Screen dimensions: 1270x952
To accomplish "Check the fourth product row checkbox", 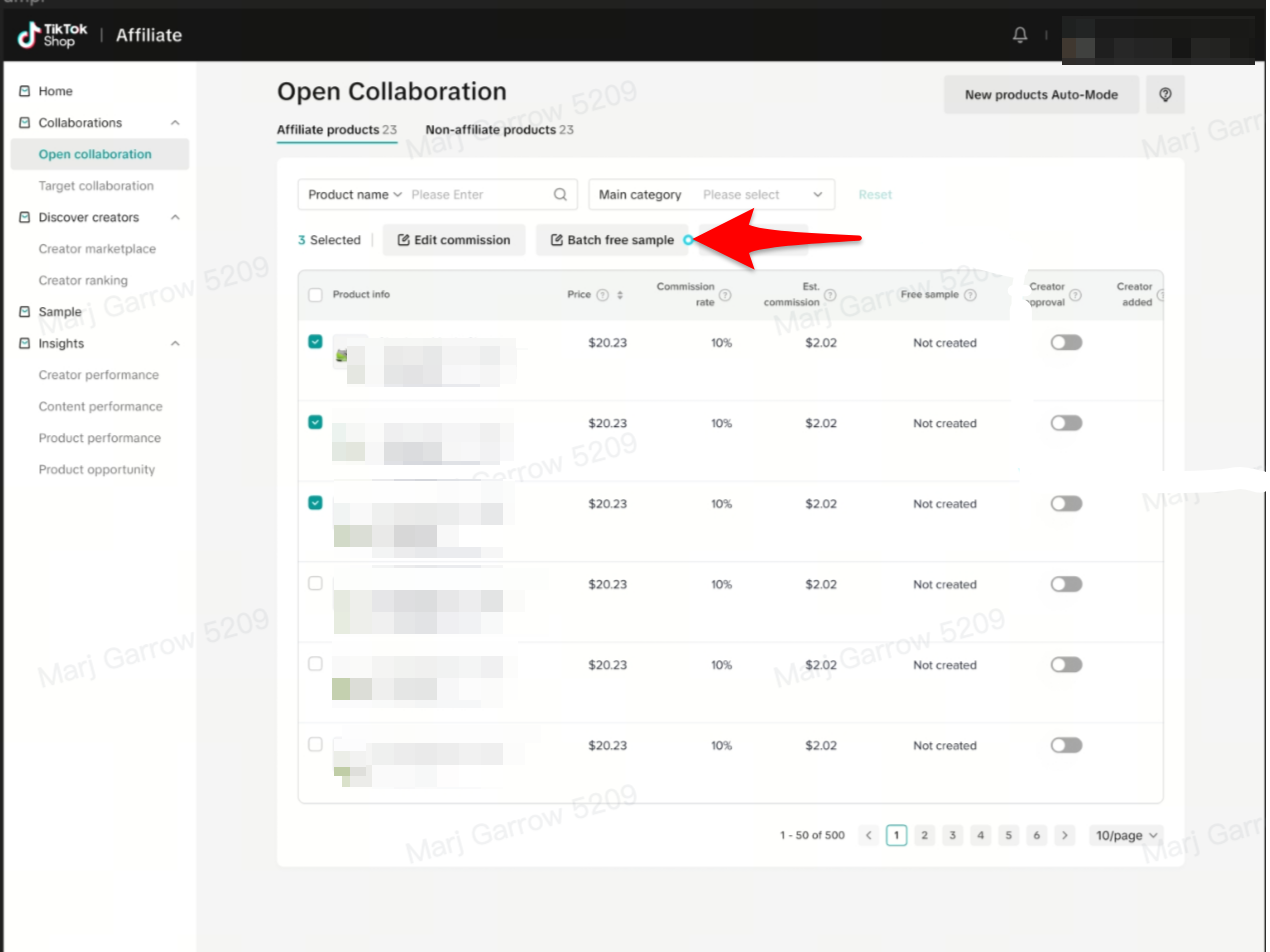I will 316,584.
